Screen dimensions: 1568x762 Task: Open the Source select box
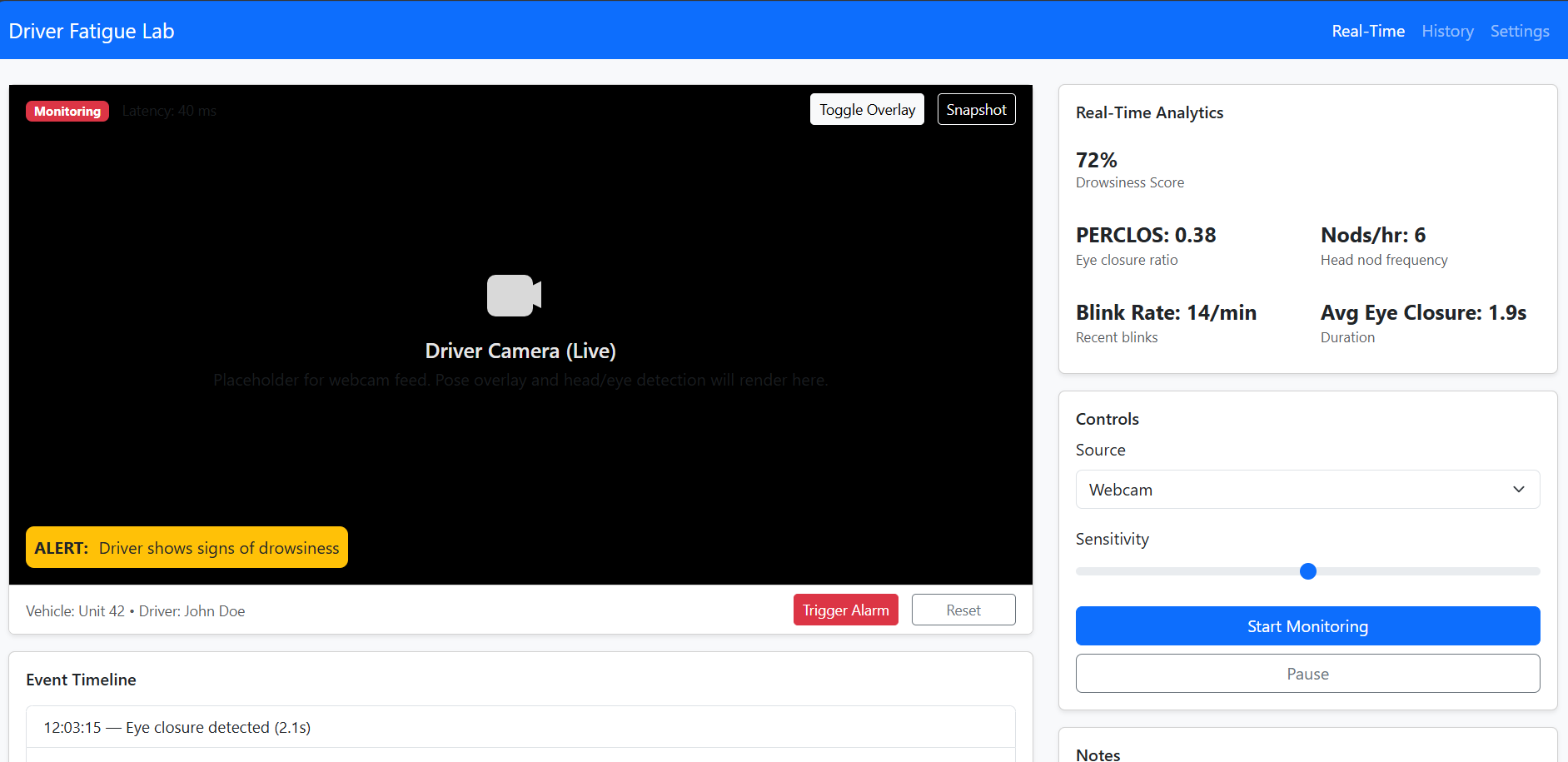tap(1307, 490)
